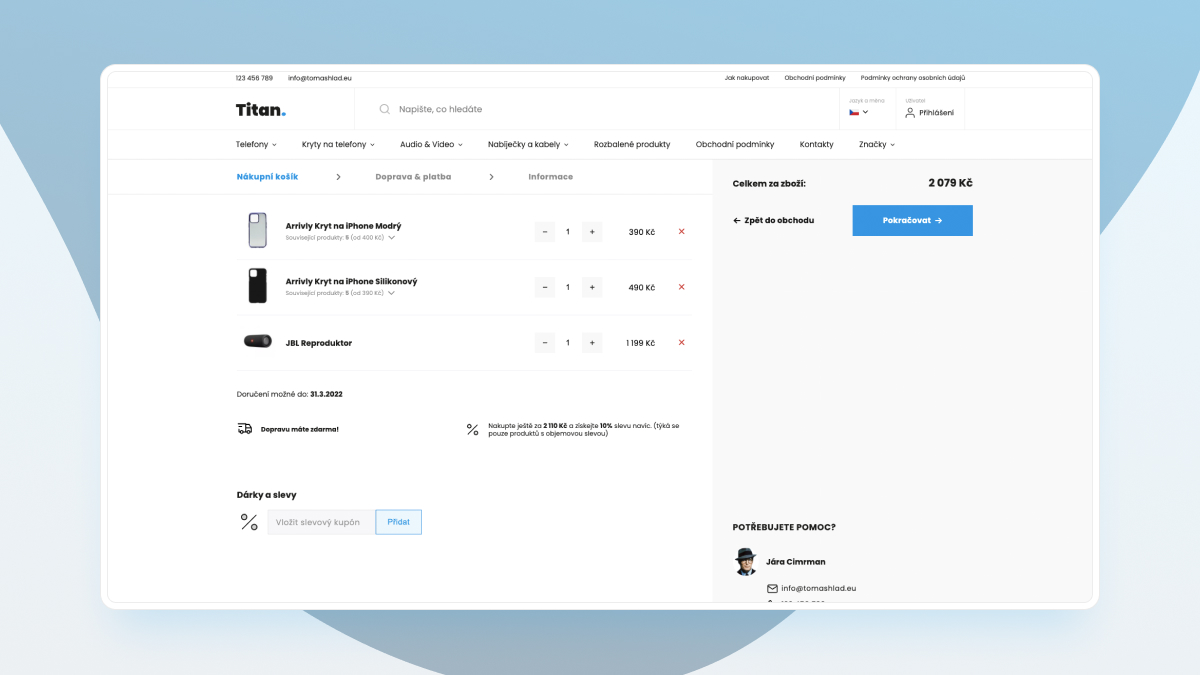Increase quantity of Arrivly Kryt Modrý

pyautogui.click(x=592, y=232)
